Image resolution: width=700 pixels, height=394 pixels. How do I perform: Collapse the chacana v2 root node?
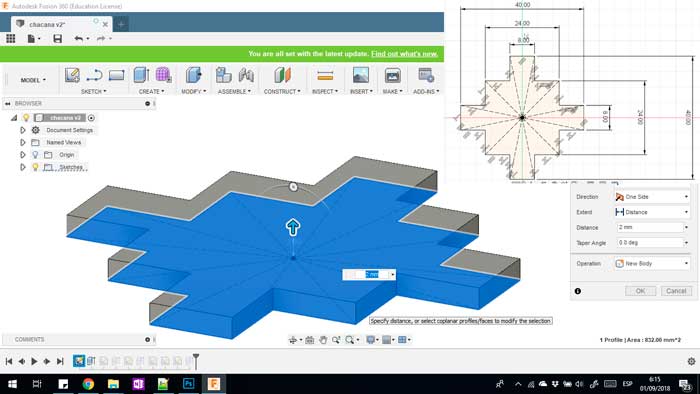[x=14, y=118]
